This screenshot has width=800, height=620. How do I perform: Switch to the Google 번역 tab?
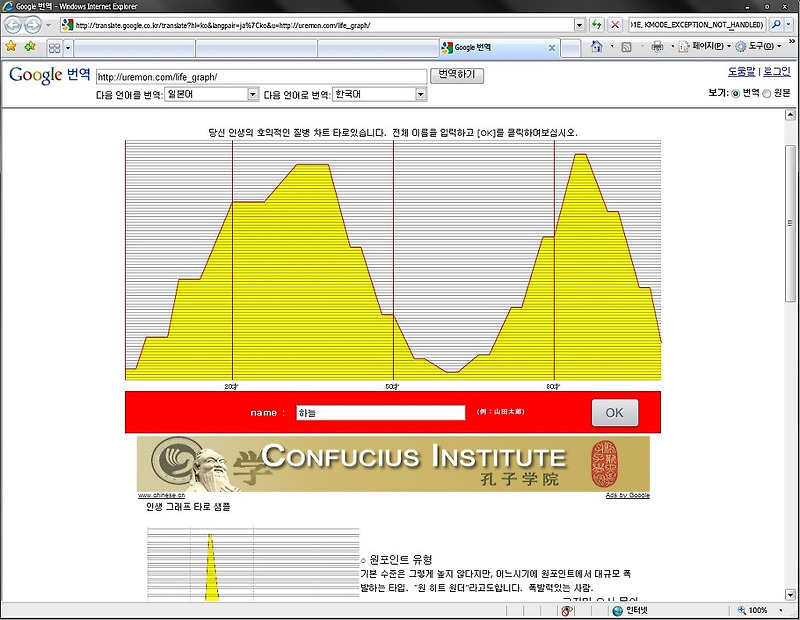(494, 47)
